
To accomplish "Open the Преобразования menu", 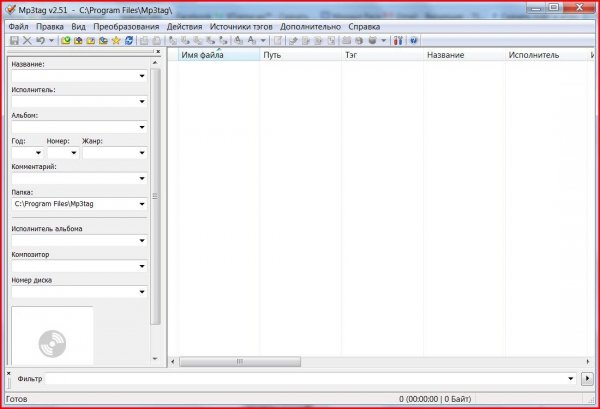I will 126,27.
